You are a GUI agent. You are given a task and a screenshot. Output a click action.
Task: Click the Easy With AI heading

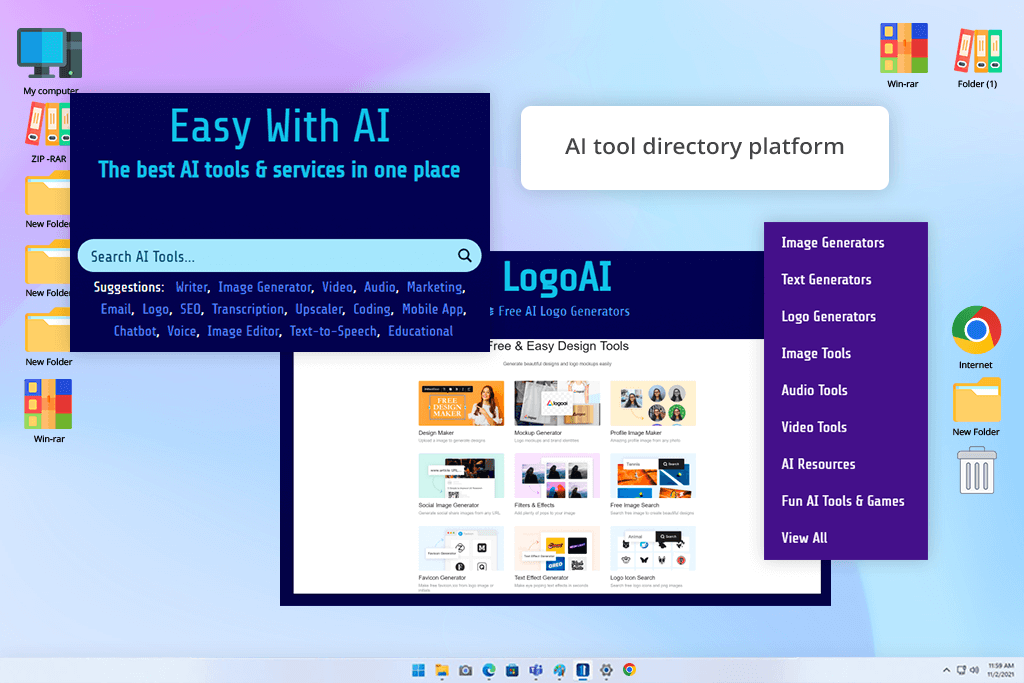point(280,126)
